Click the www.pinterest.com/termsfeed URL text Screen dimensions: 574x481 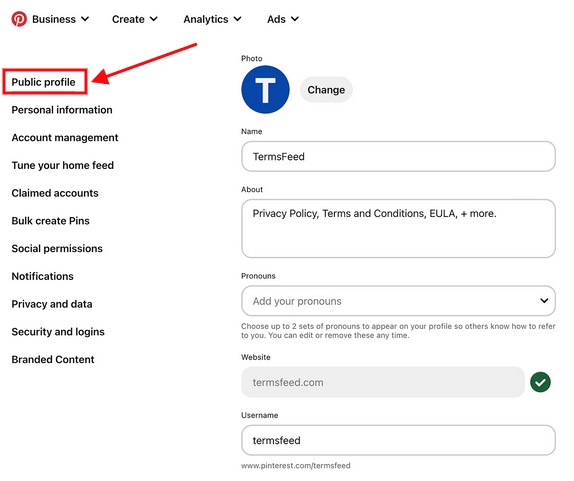click(x=296, y=466)
